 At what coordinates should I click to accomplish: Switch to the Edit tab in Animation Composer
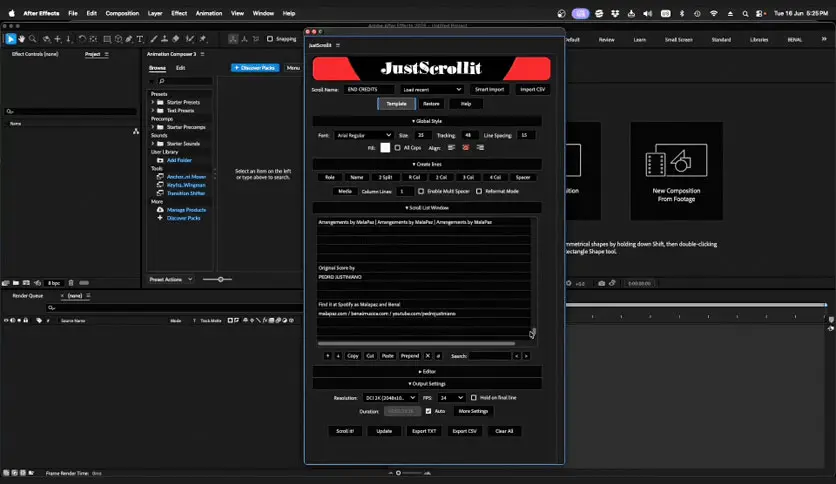(x=181, y=68)
